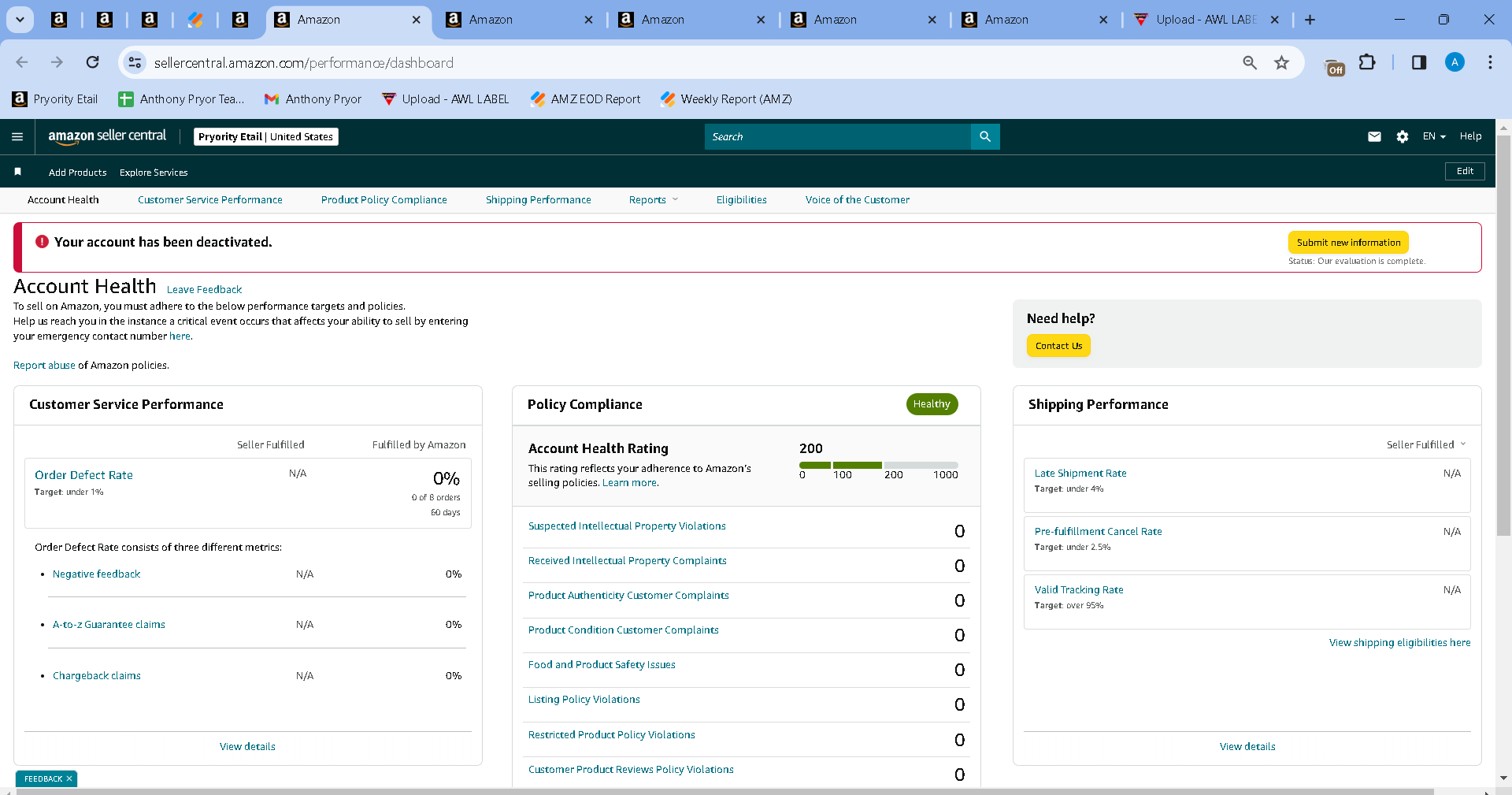Click the vertical page scrollbar

[x=1503, y=335]
